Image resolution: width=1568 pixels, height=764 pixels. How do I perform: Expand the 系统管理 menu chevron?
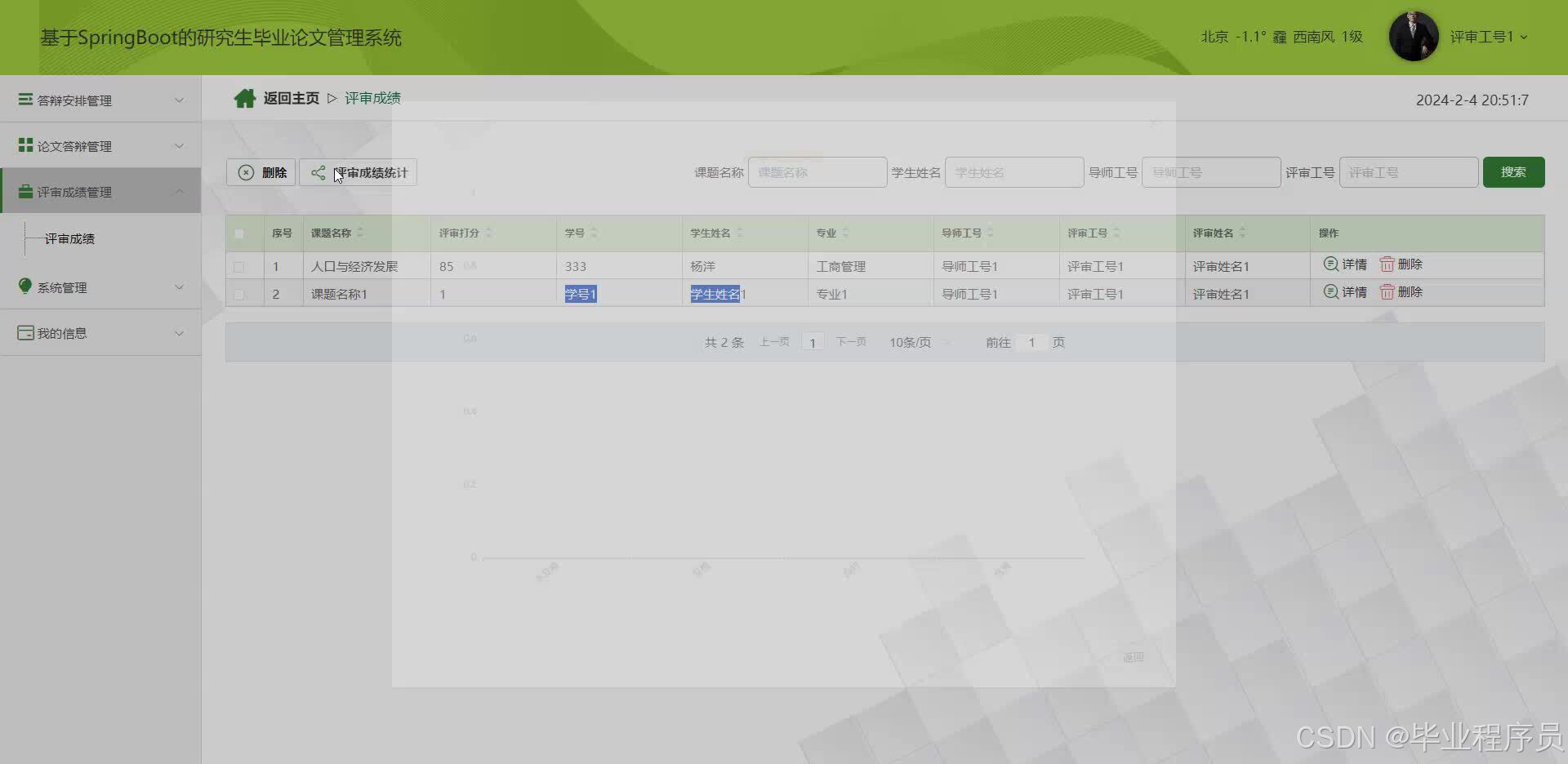[x=179, y=286]
